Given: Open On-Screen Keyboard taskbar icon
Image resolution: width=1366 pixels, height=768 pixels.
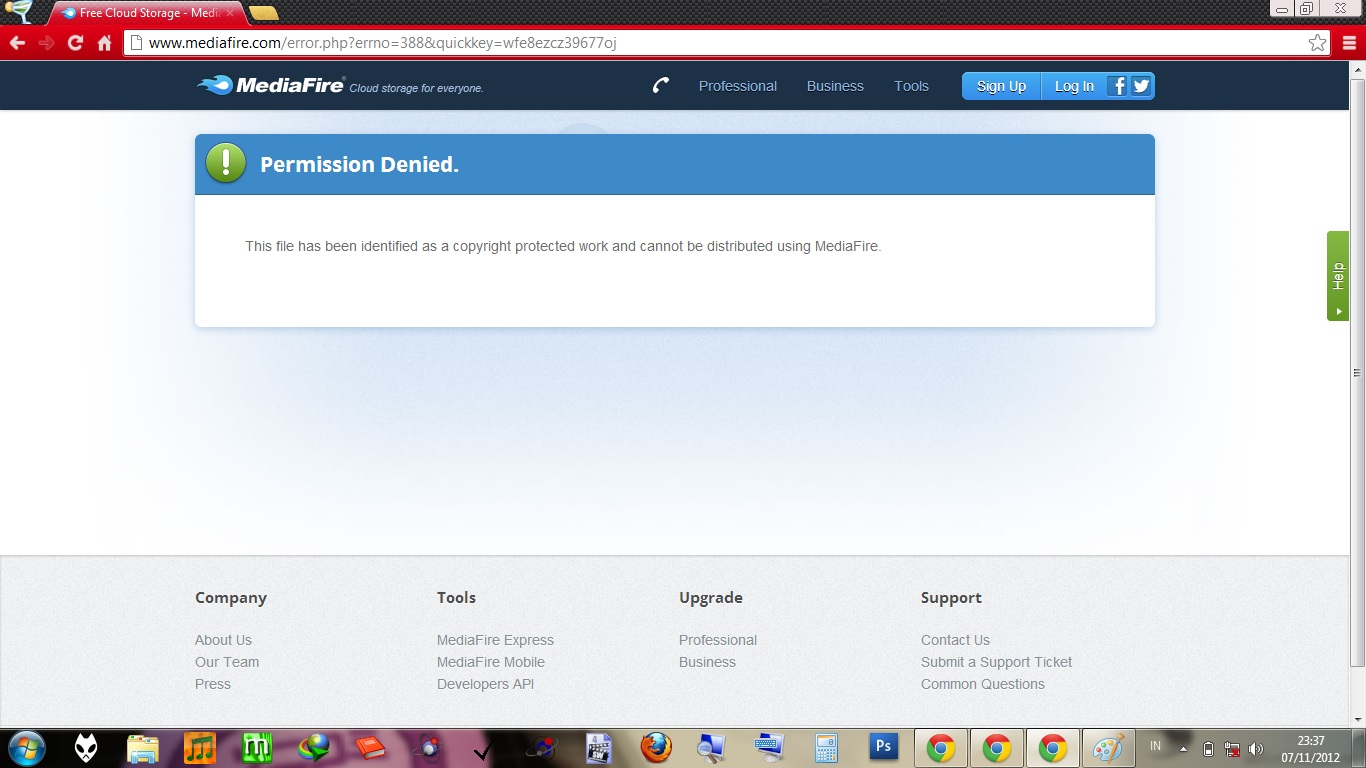Looking at the screenshot, I should pos(769,746).
